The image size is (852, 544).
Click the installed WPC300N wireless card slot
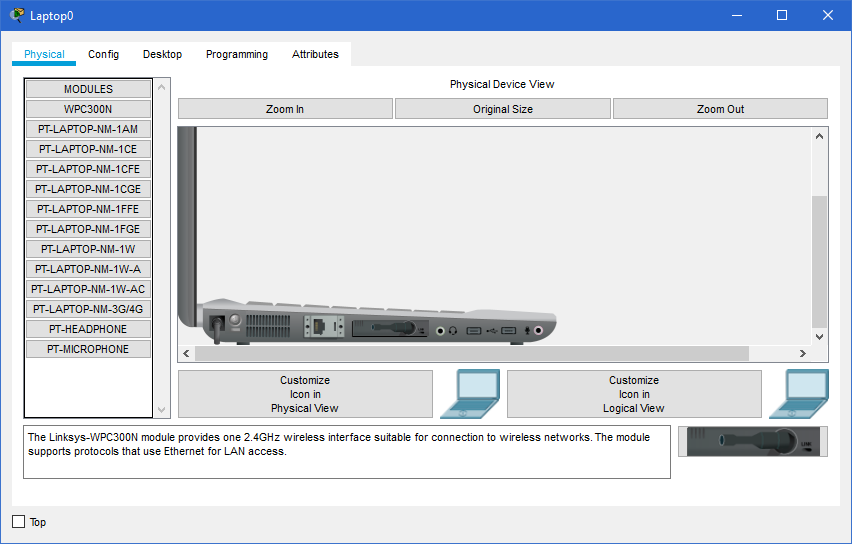[x=390, y=328]
